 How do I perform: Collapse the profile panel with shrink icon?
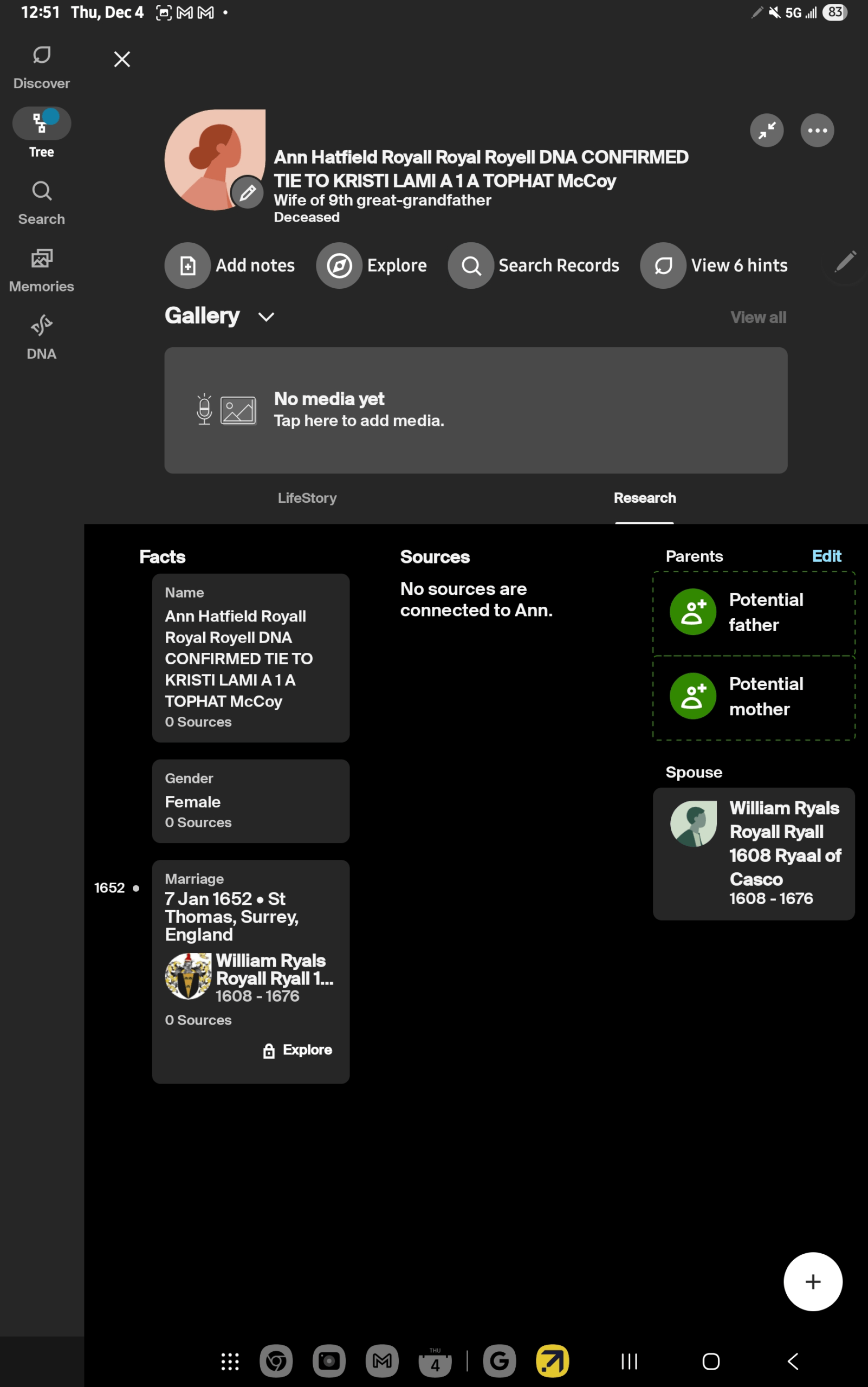[x=766, y=131]
